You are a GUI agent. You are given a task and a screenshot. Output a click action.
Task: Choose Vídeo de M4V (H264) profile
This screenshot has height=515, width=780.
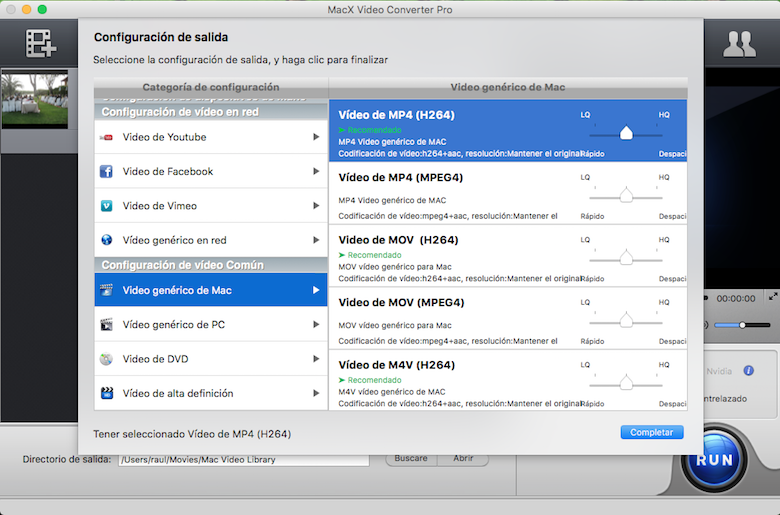tap(508, 381)
